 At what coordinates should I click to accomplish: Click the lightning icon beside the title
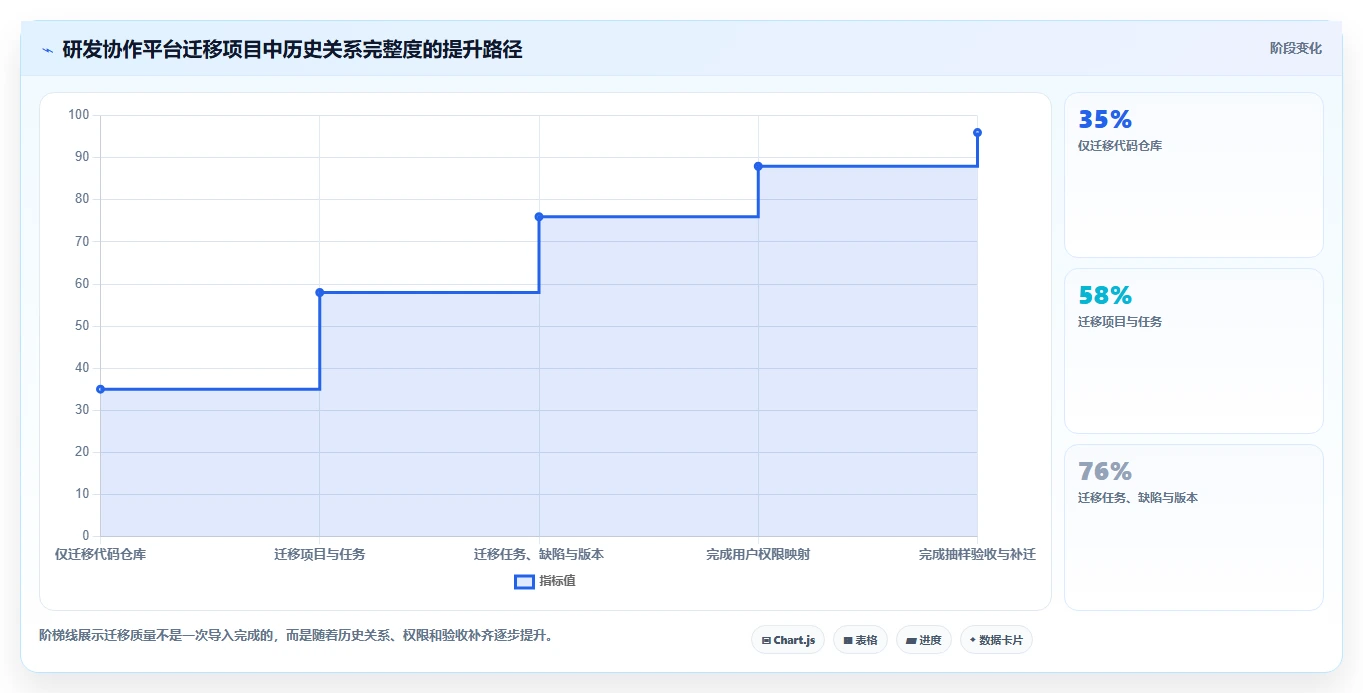coord(48,50)
